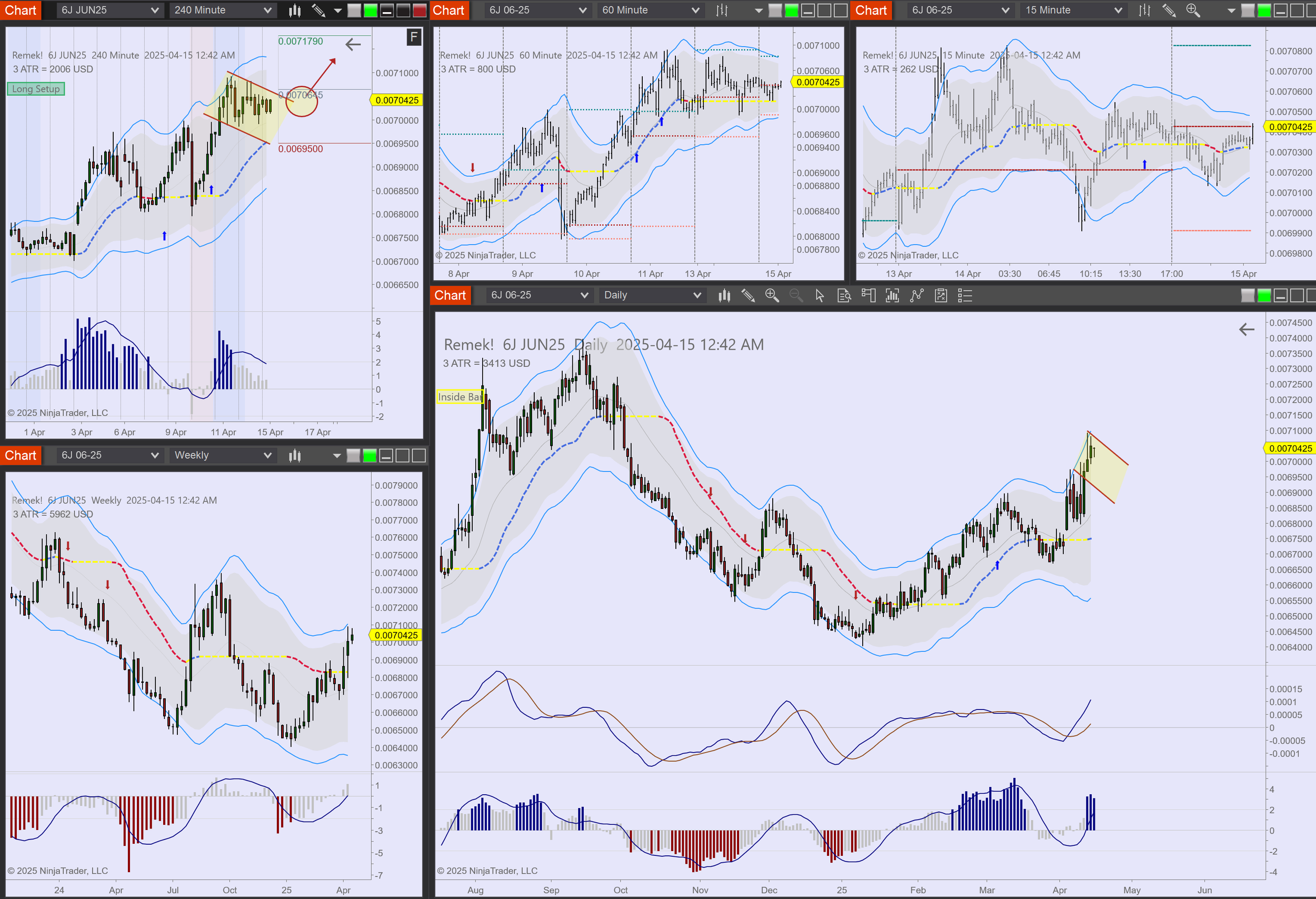
Task: Toggle the green link button on the Weekly chart
Action: pos(369,456)
